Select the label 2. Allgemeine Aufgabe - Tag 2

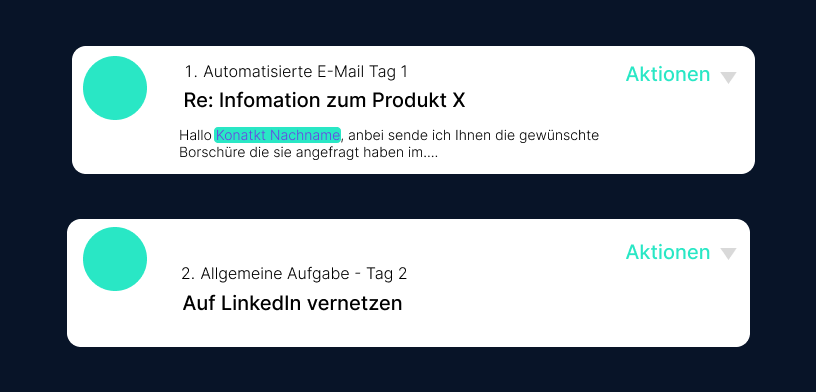click(x=294, y=274)
